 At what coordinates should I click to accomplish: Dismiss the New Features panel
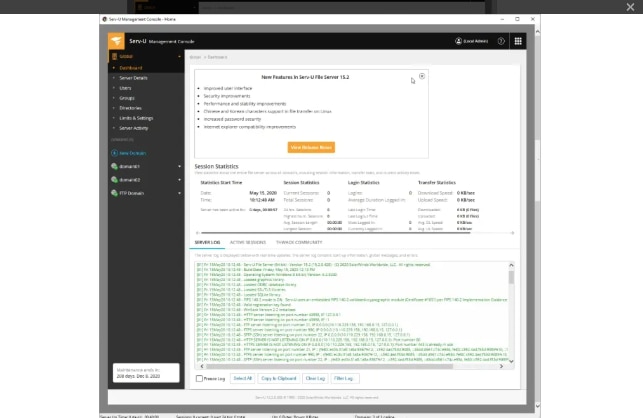(x=422, y=76)
